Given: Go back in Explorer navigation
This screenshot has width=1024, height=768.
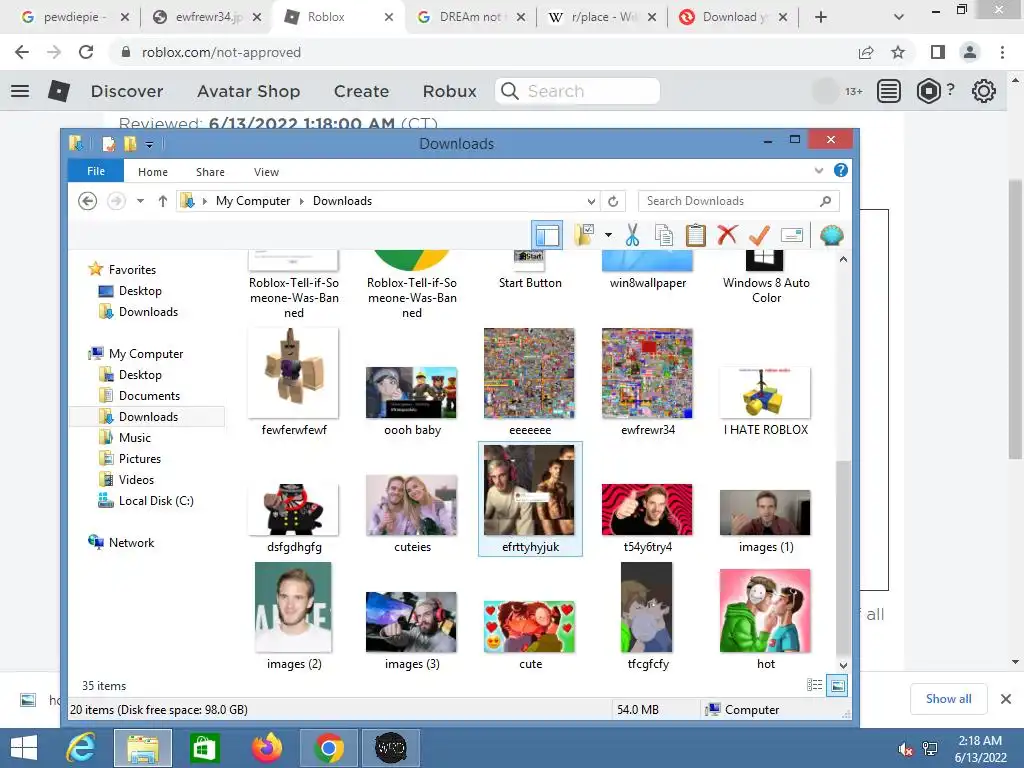Looking at the screenshot, I should pos(88,200).
